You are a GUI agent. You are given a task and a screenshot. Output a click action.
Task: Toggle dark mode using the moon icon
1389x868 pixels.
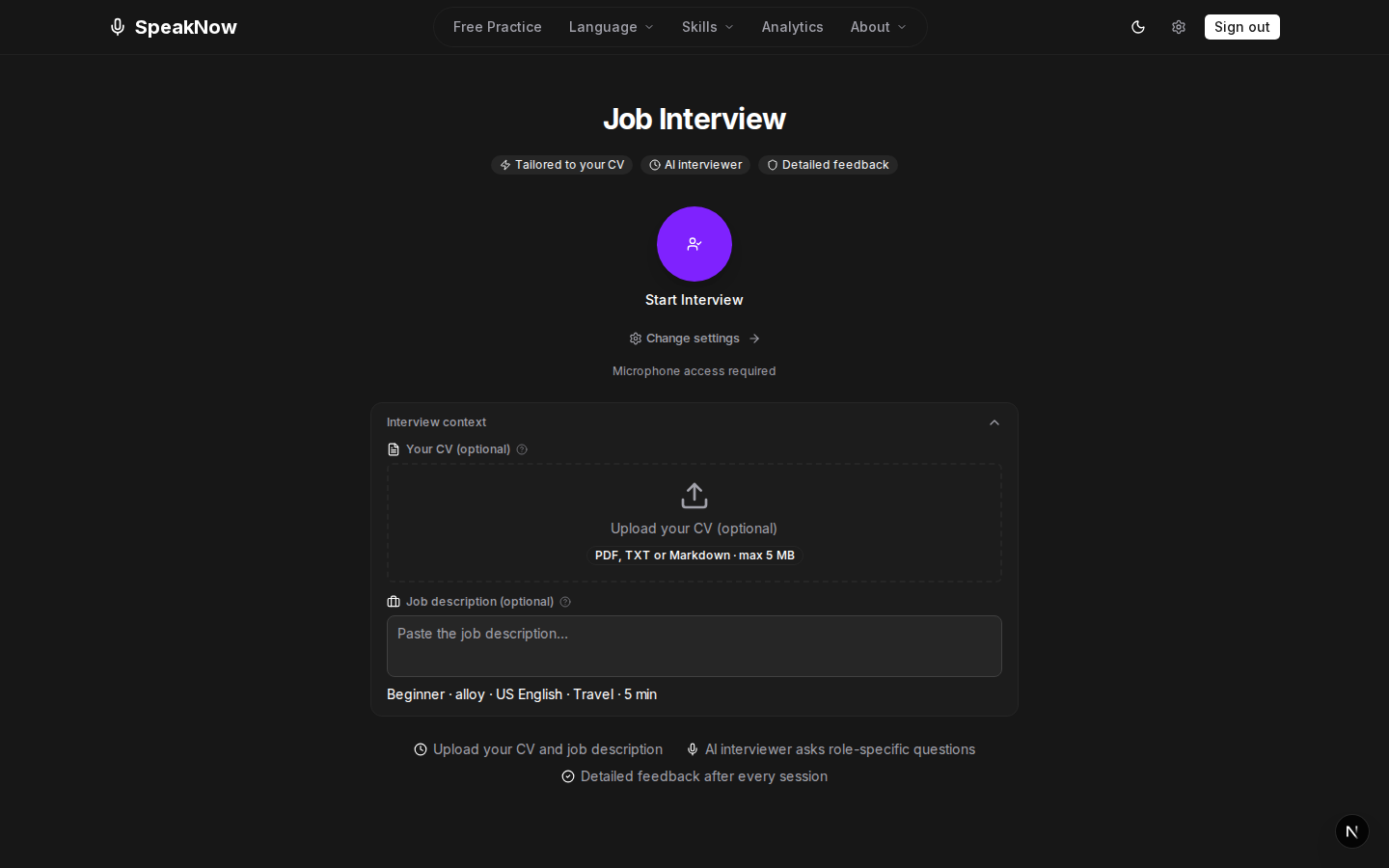tap(1138, 27)
